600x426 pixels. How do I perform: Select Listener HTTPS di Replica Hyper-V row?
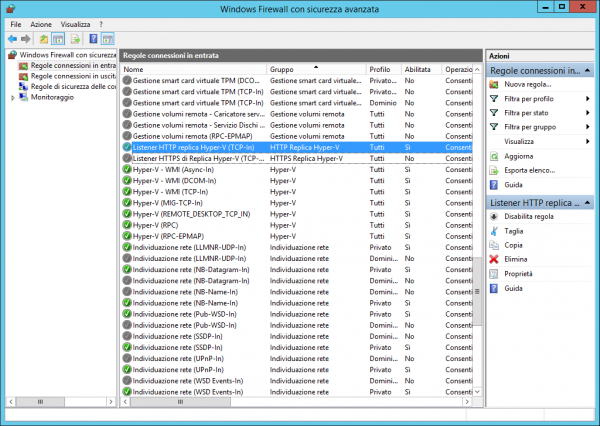click(297, 158)
